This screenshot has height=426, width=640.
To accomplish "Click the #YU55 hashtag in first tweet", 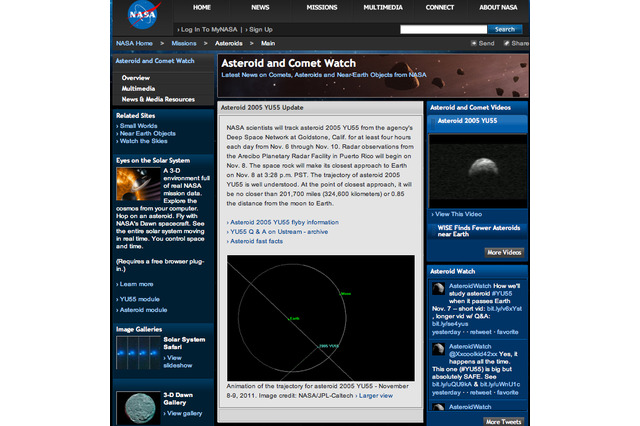I will tap(502, 293).
